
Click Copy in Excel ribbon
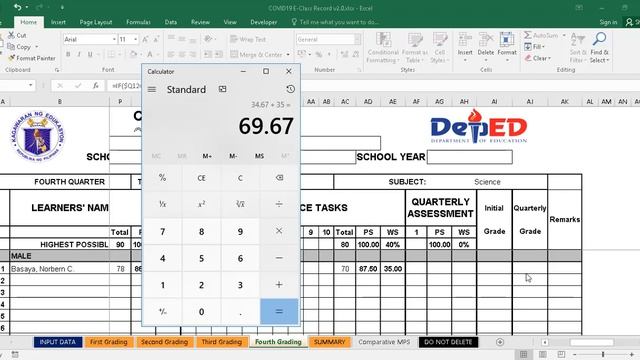click(19, 47)
